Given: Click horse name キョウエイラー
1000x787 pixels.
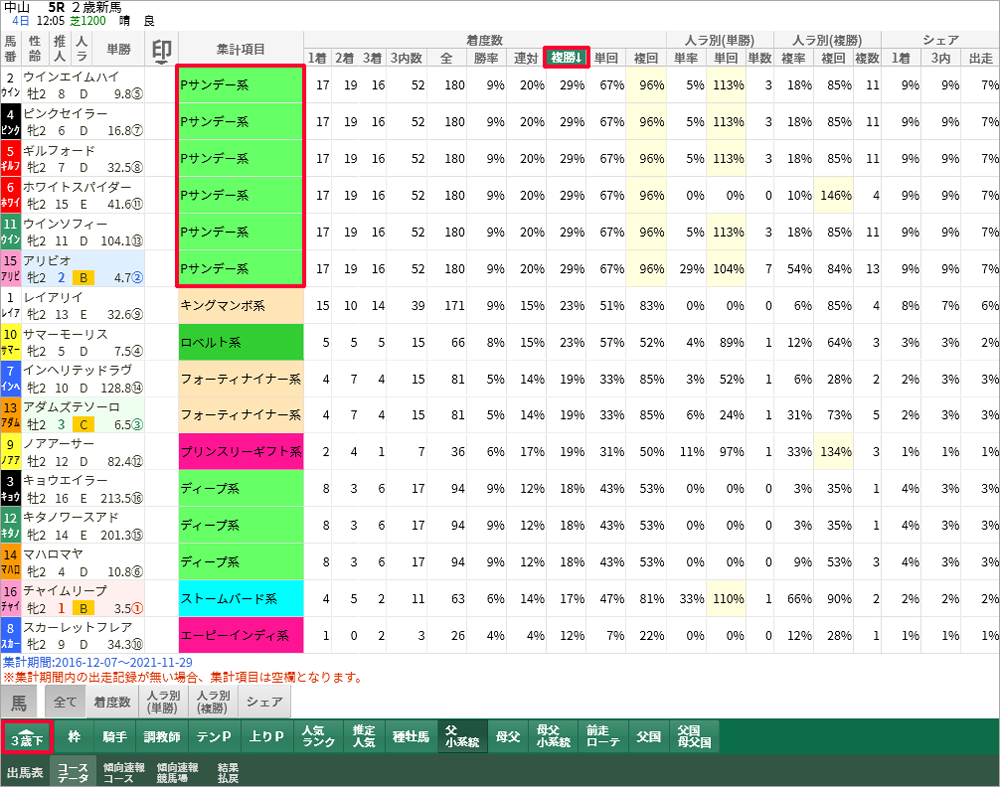Looking at the screenshot, I should [x=65, y=480].
